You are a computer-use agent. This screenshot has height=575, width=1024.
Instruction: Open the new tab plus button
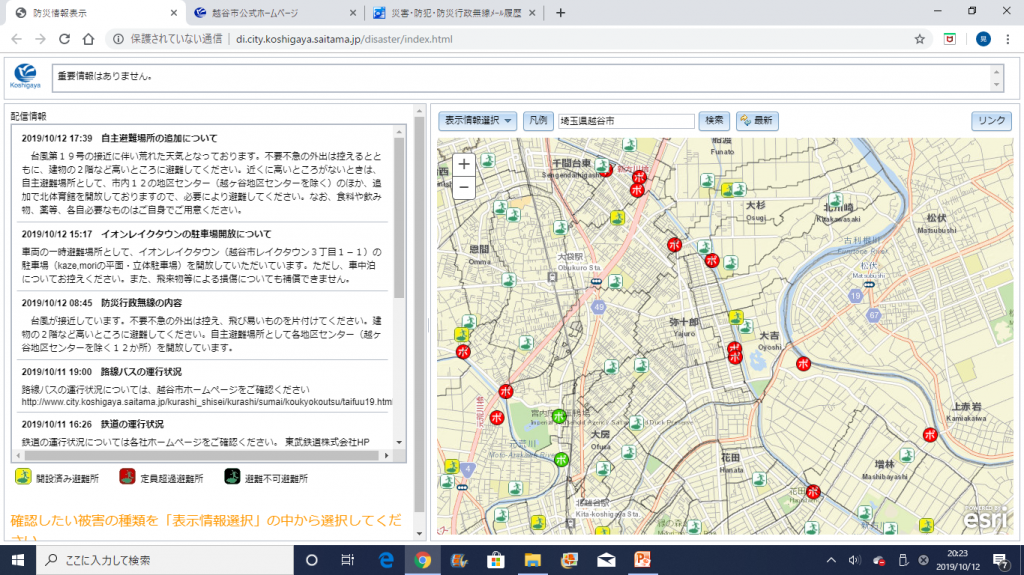coord(560,13)
